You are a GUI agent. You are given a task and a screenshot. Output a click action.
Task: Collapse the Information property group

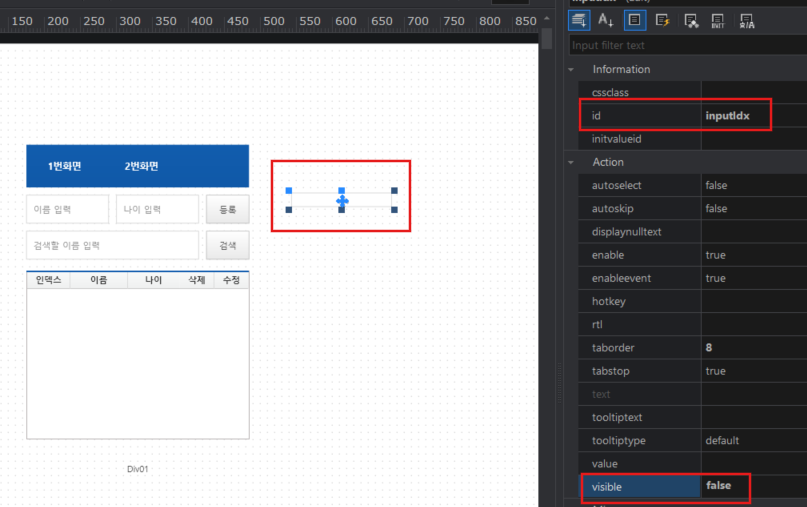(571, 69)
